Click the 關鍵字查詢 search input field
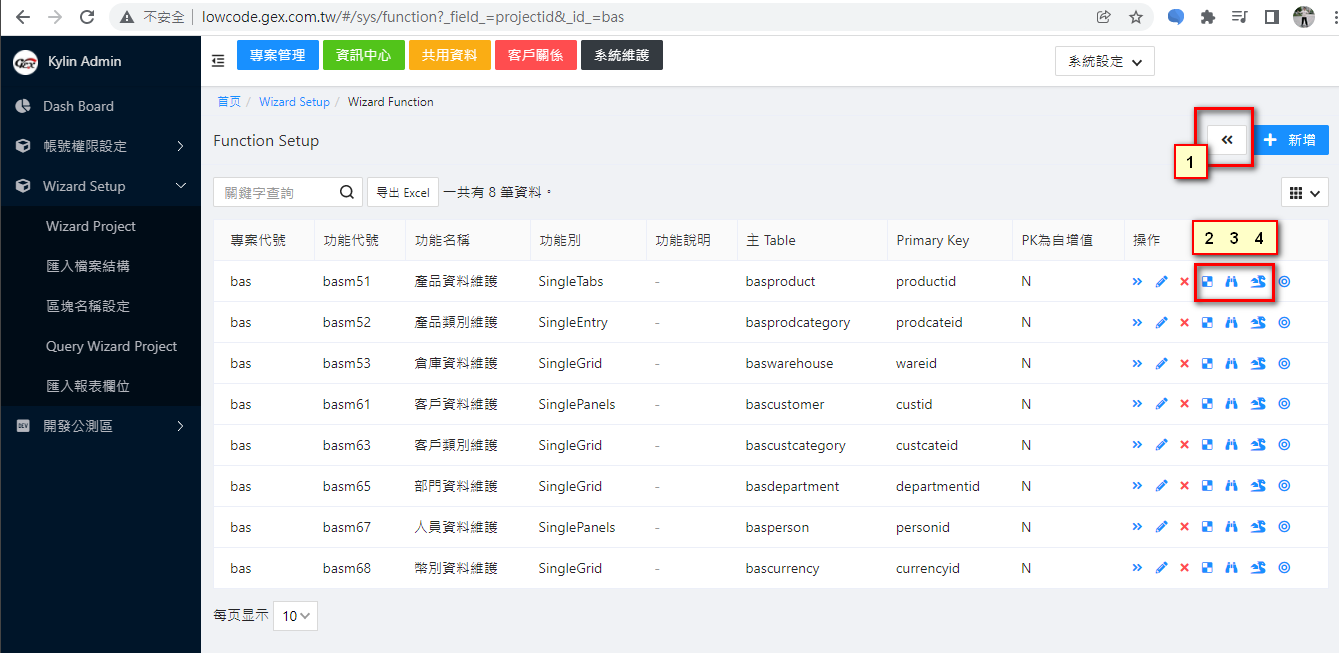 tap(276, 193)
